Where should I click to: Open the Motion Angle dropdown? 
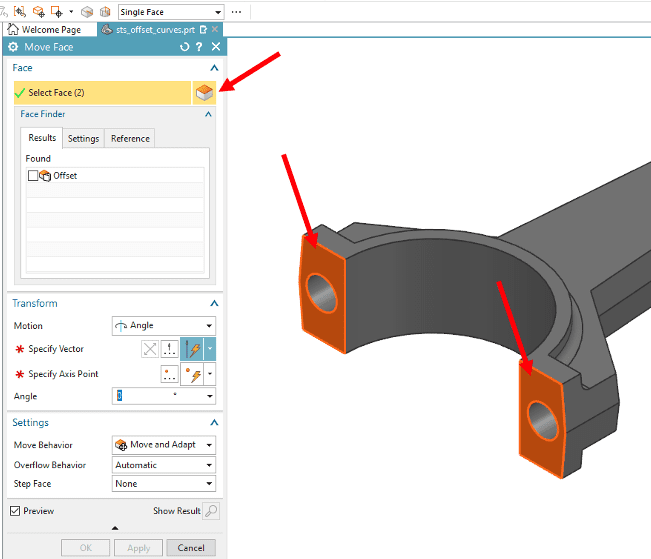tap(164, 326)
